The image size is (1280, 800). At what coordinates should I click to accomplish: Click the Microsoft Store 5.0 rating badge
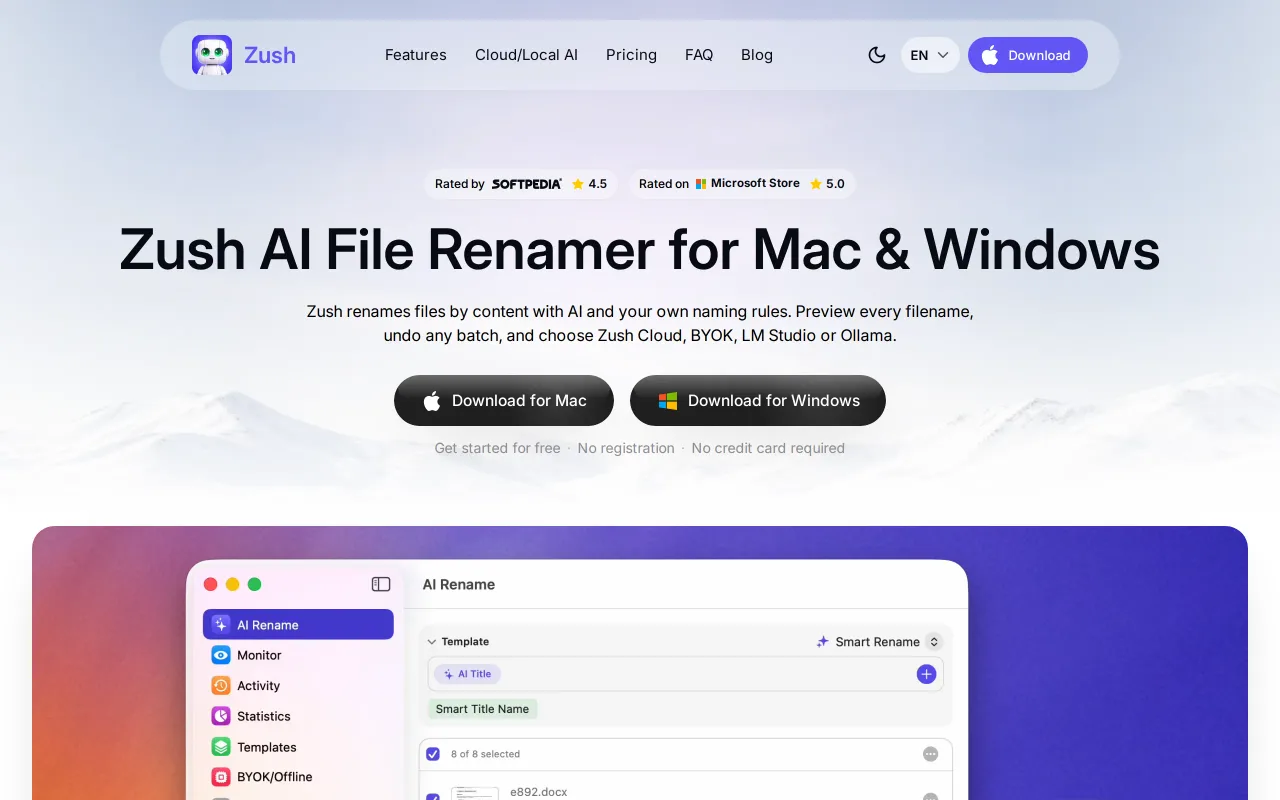[741, 184]
